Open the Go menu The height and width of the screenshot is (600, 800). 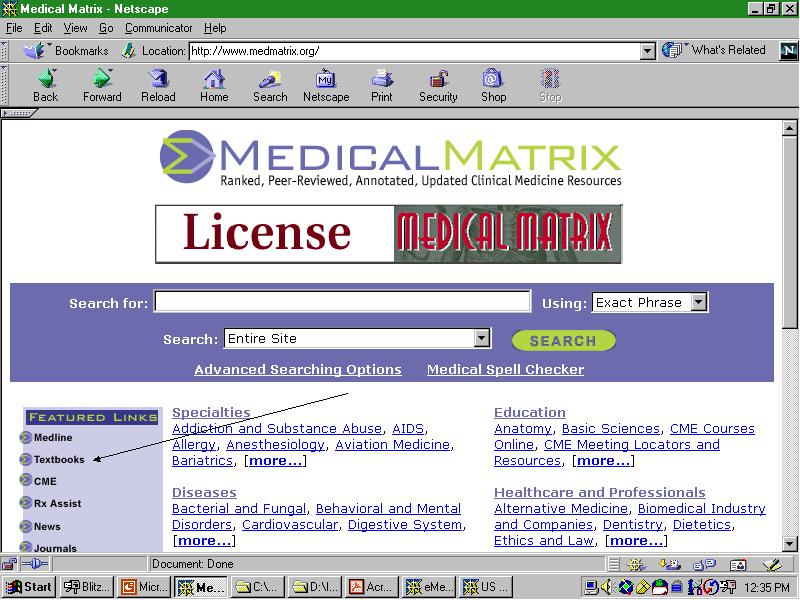pyautogui.click(x=106, y=28)
